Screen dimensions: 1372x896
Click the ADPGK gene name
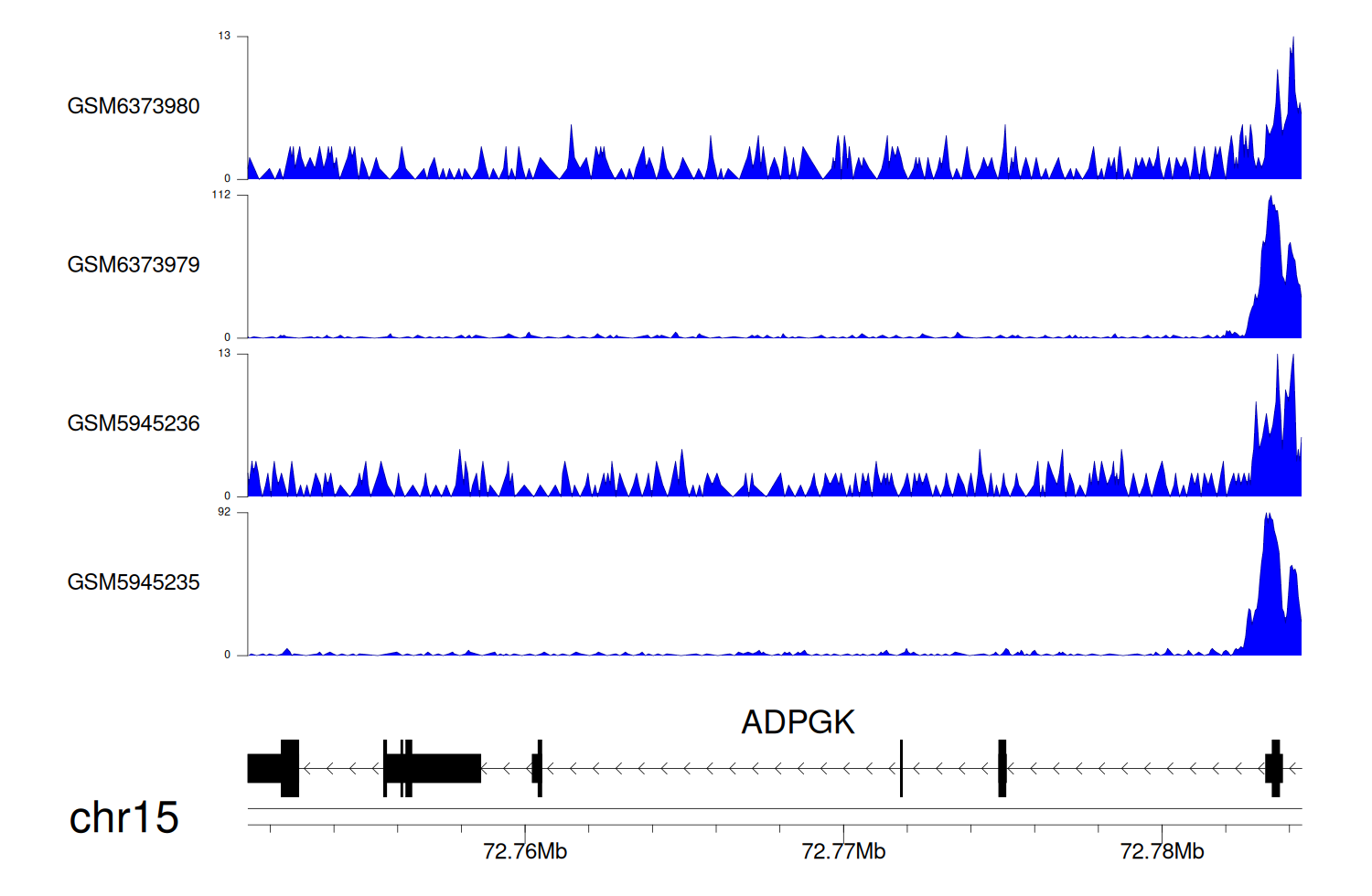[x=798, y=722]
